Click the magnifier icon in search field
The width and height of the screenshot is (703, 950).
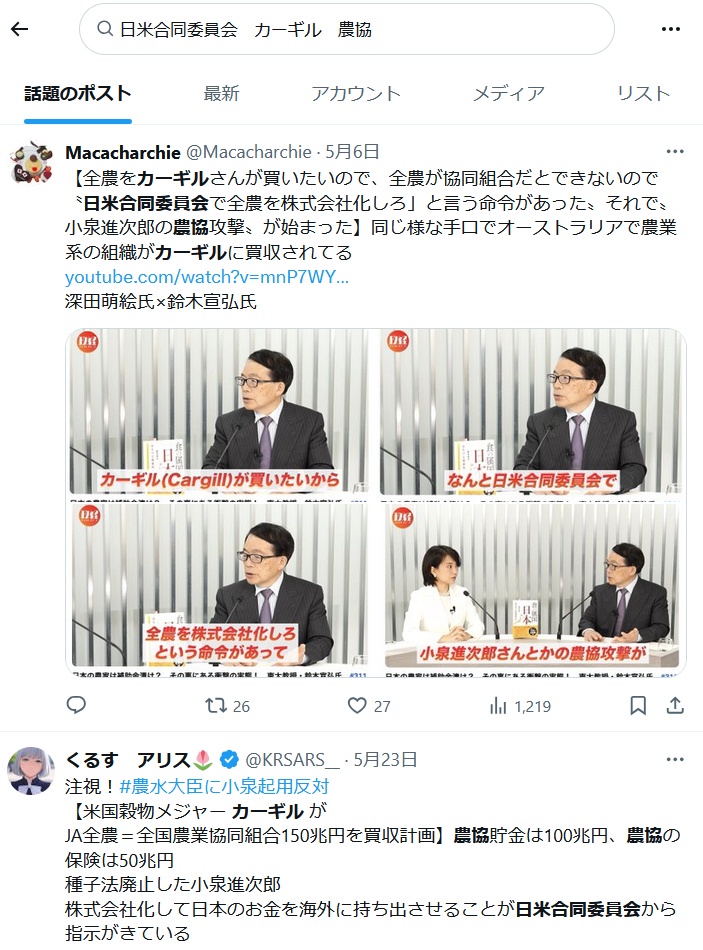pos(105,29)
